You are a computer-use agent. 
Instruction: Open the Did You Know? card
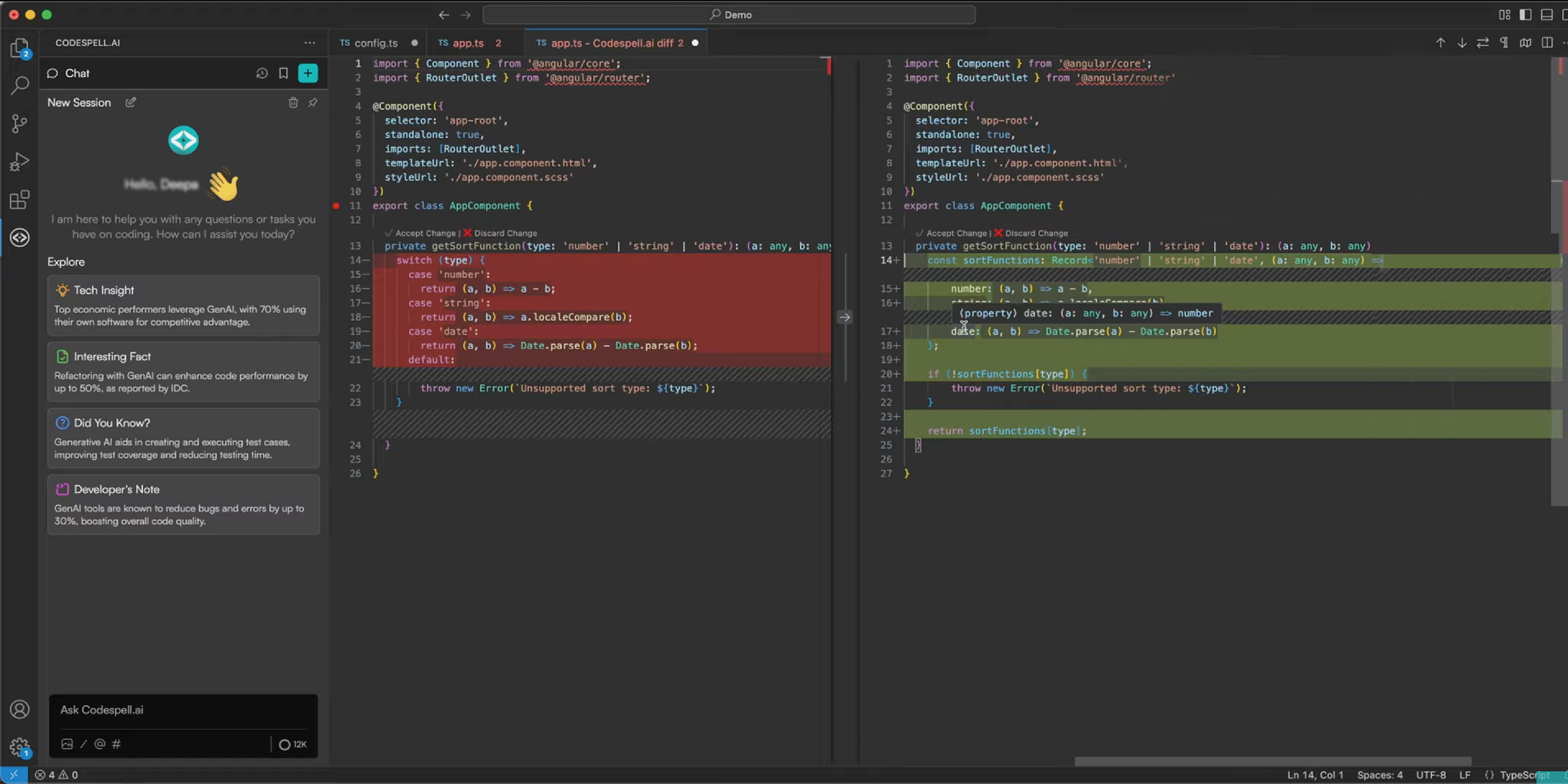[183, 438]
